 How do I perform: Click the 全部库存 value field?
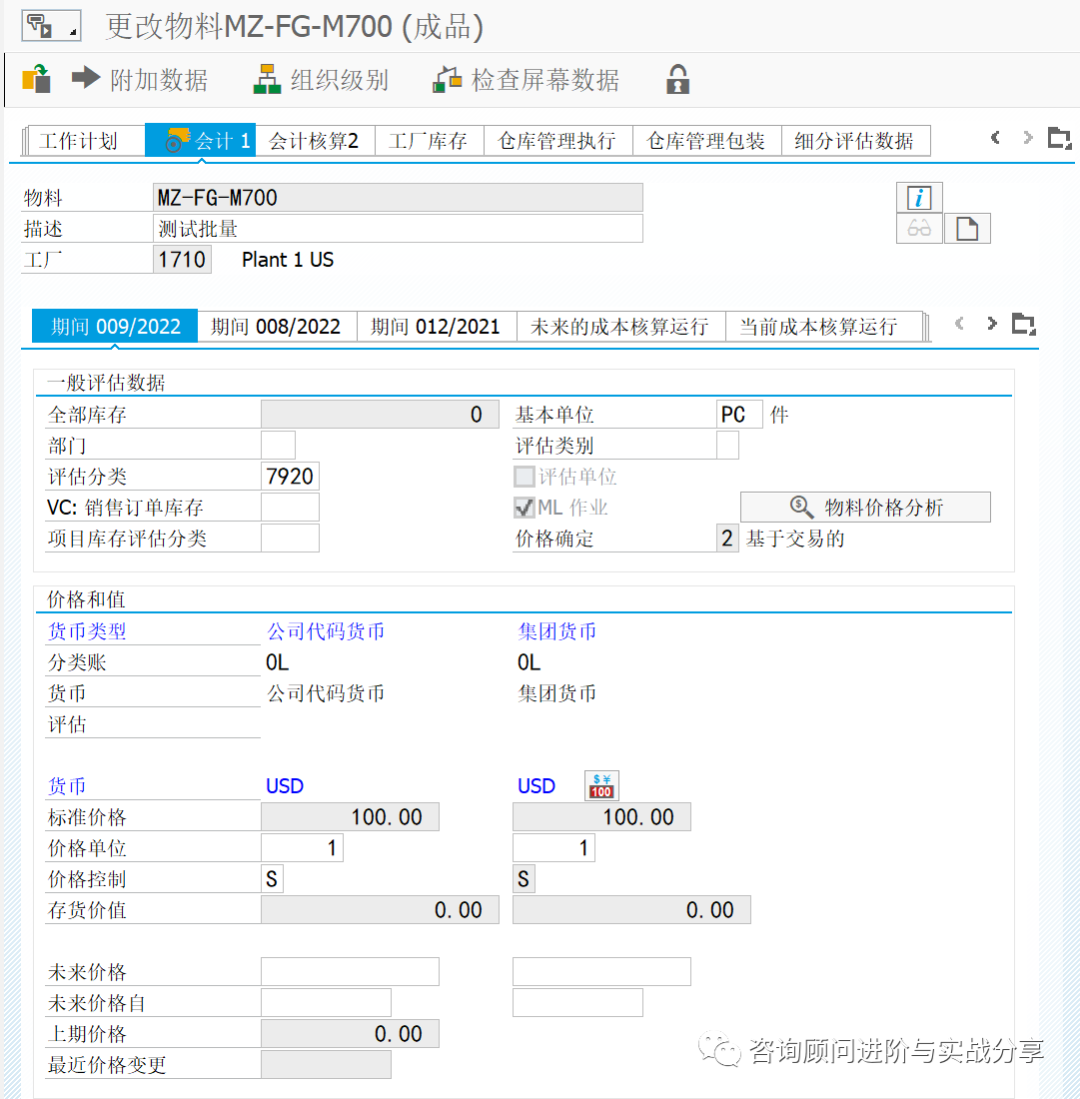(380, 414)
